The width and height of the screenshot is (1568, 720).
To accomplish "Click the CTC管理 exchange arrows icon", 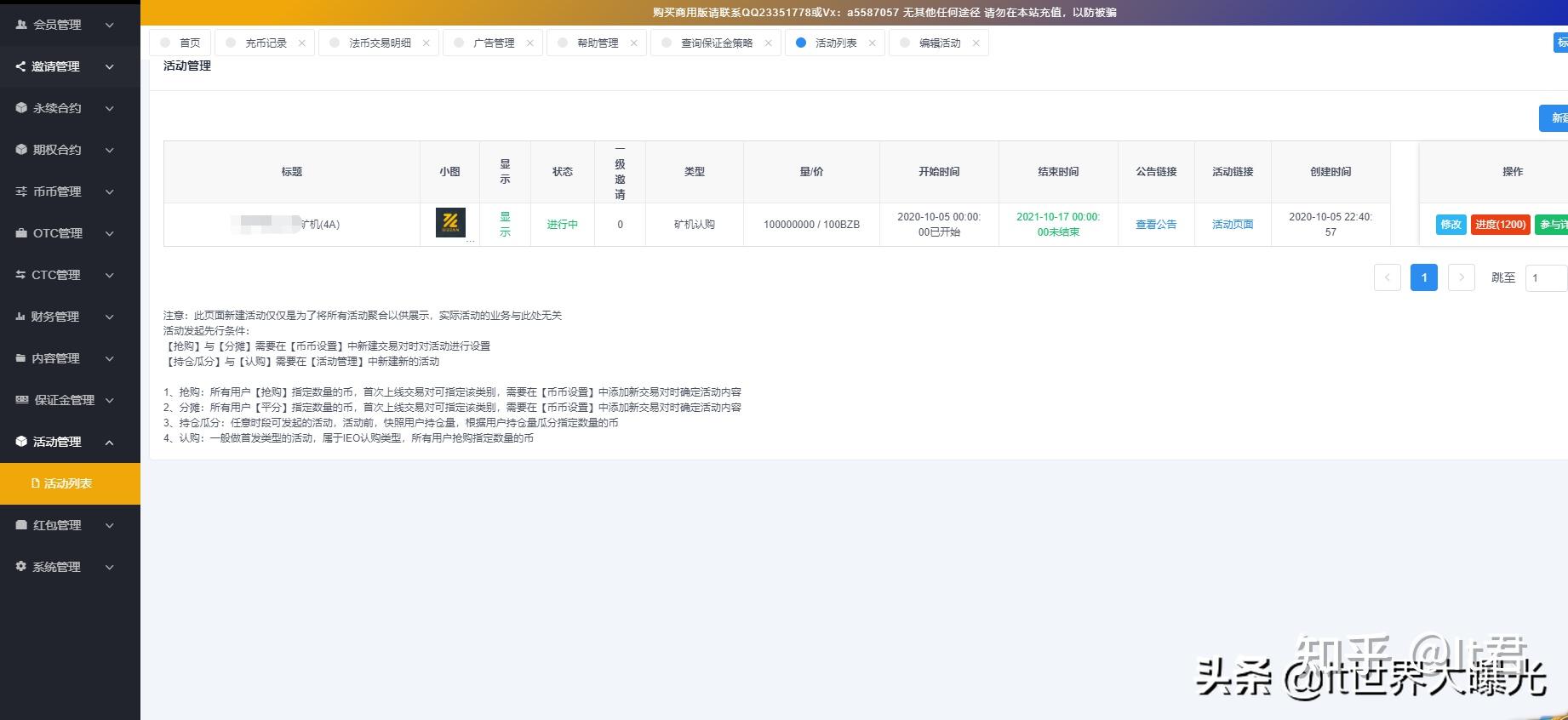I will (x=21, y=275).
